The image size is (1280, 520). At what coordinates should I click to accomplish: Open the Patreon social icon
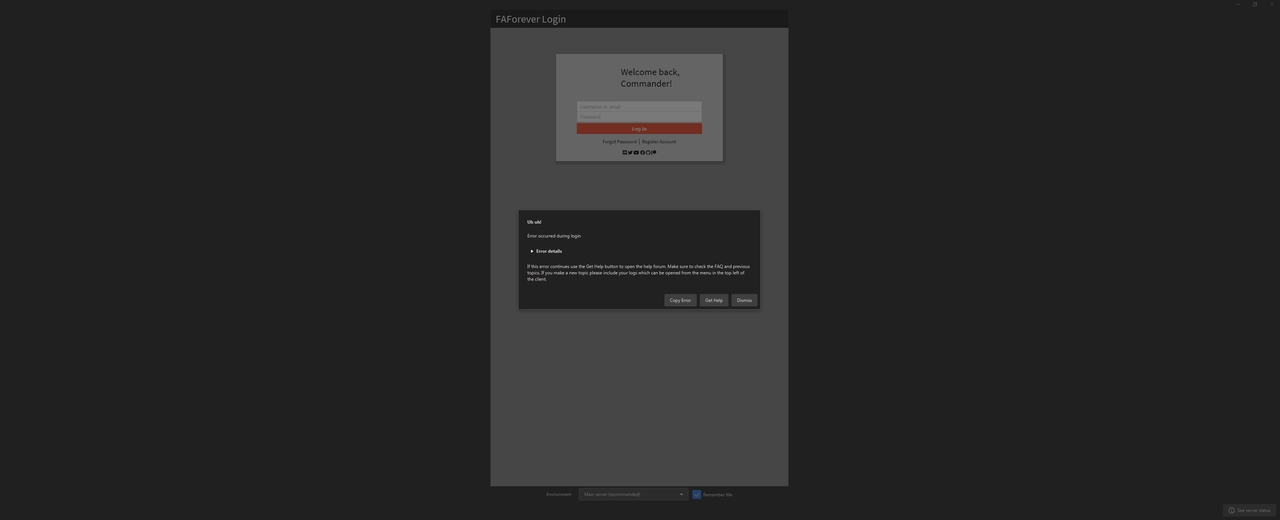coord(654,152)
